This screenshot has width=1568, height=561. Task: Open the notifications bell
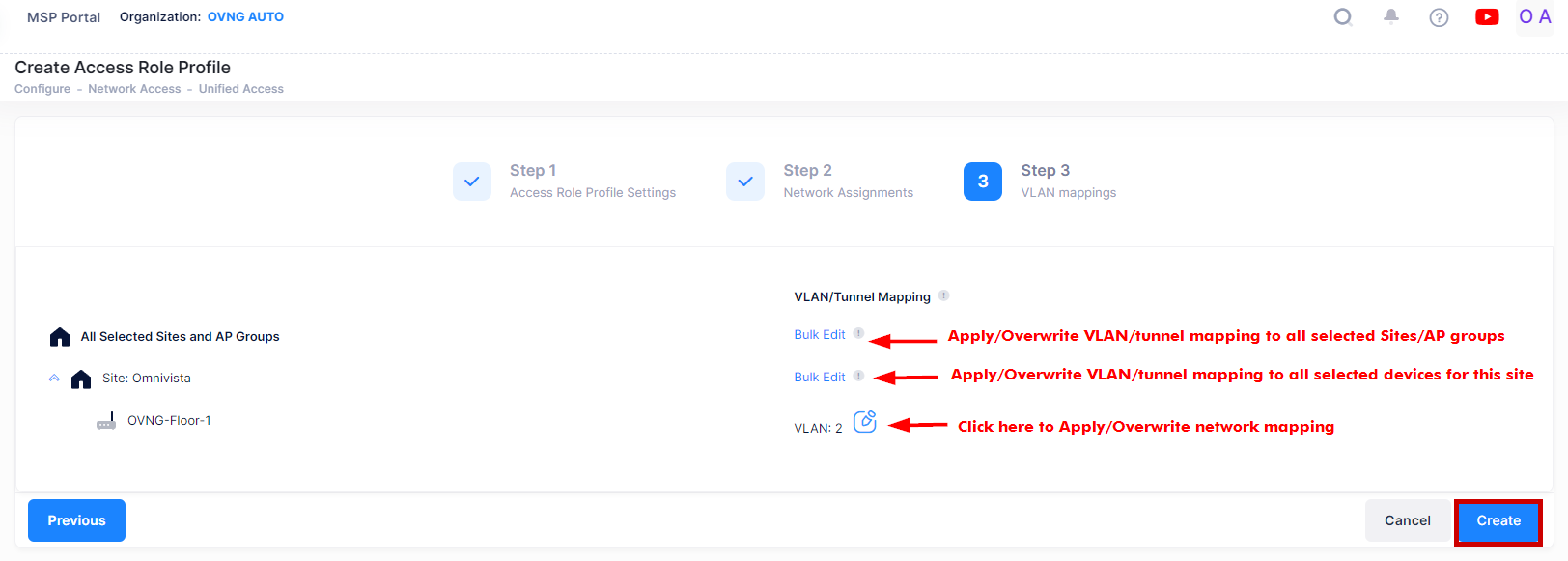point(1390,16)
